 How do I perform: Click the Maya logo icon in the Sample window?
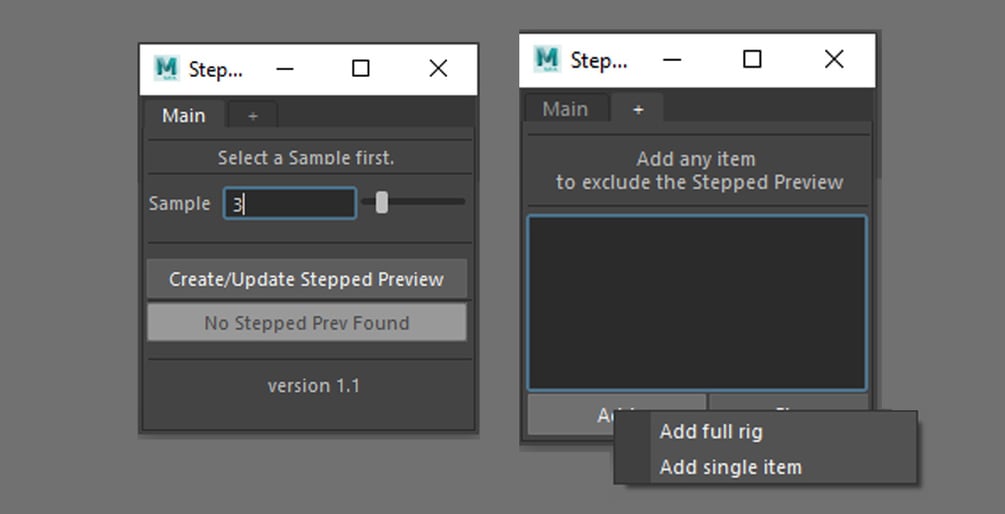click(166, 69)
